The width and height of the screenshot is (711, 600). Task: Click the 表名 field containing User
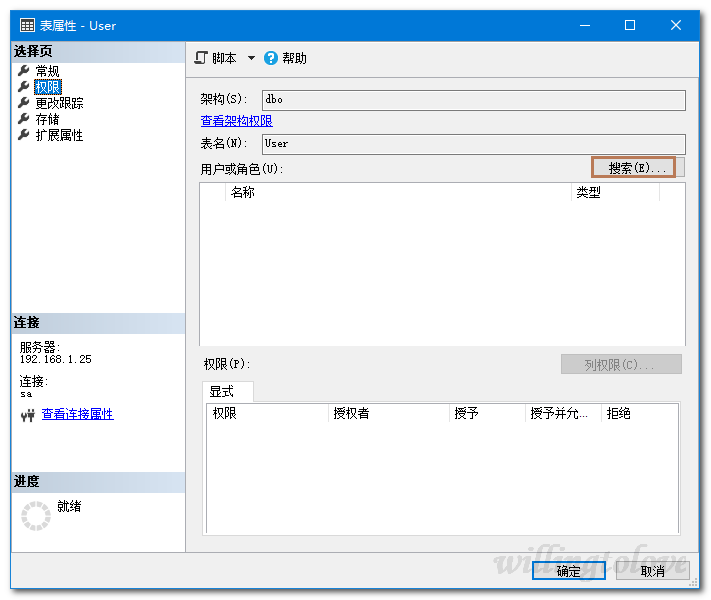[473, 144]
